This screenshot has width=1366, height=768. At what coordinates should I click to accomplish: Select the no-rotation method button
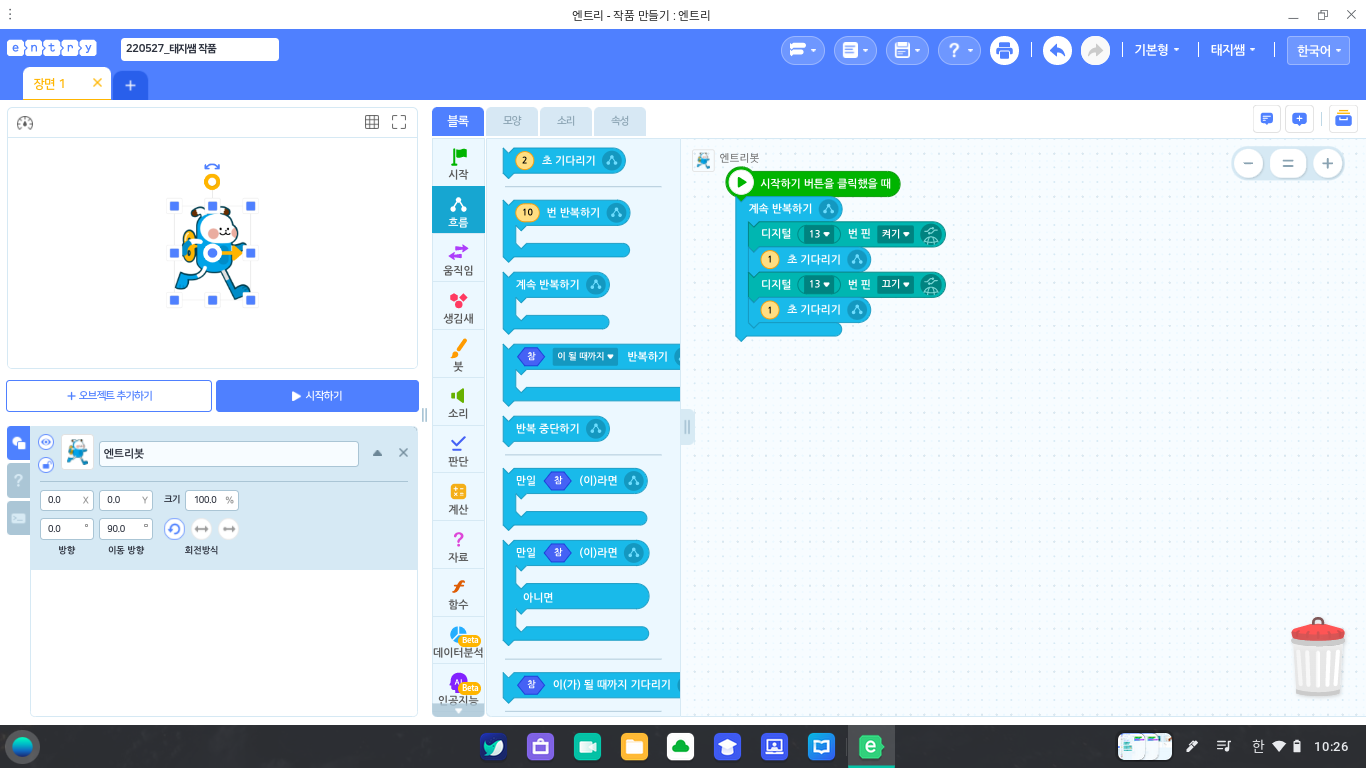pyautogui.click(x=229, y=529)
